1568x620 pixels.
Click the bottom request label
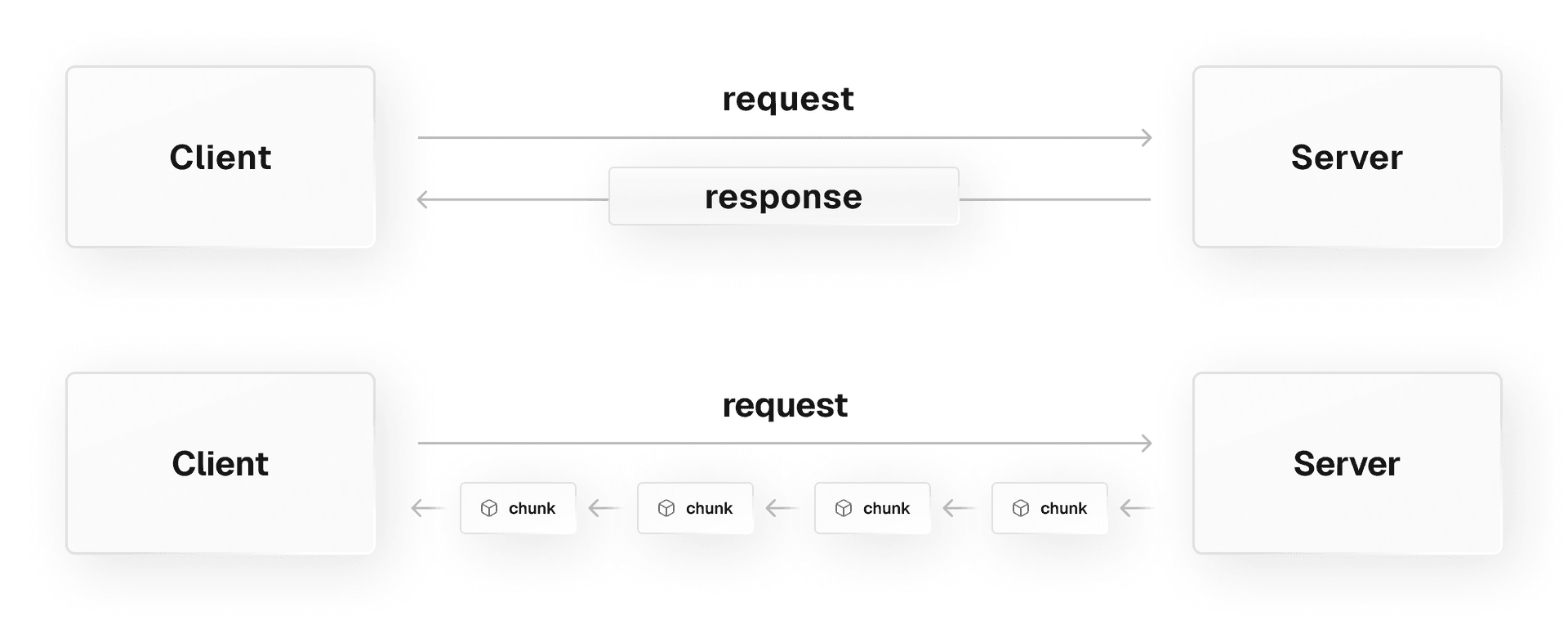[785, 406]
